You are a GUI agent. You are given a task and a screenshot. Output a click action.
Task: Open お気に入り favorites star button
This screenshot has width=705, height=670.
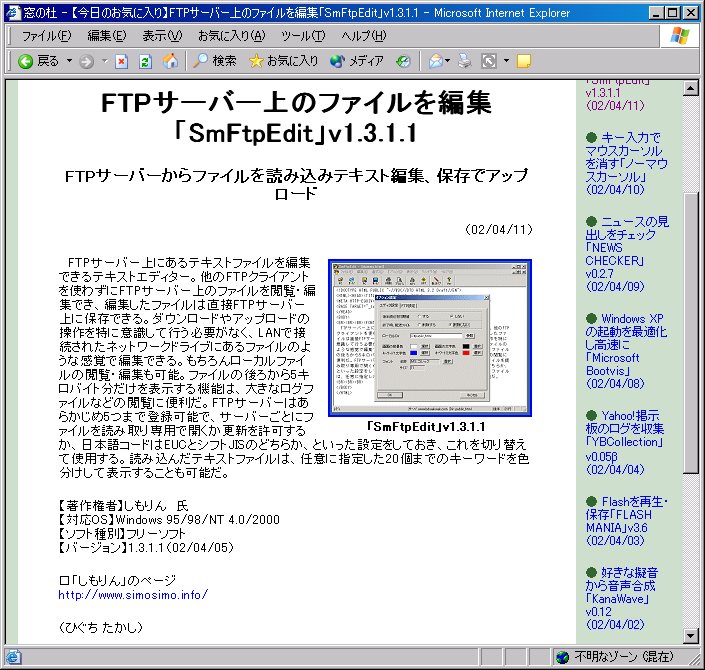tap(284, 61)
